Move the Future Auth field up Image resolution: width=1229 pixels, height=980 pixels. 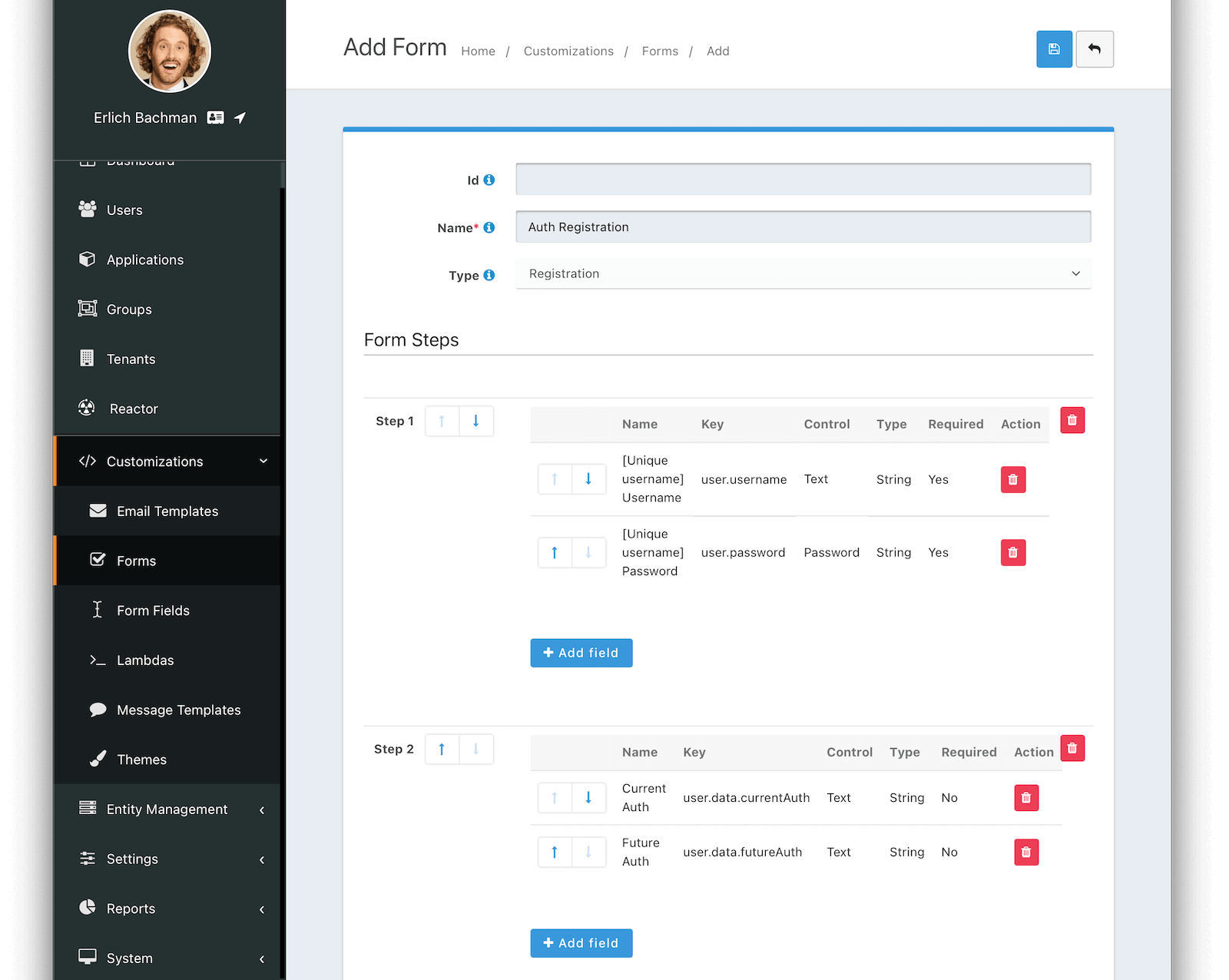click(554, 852)
